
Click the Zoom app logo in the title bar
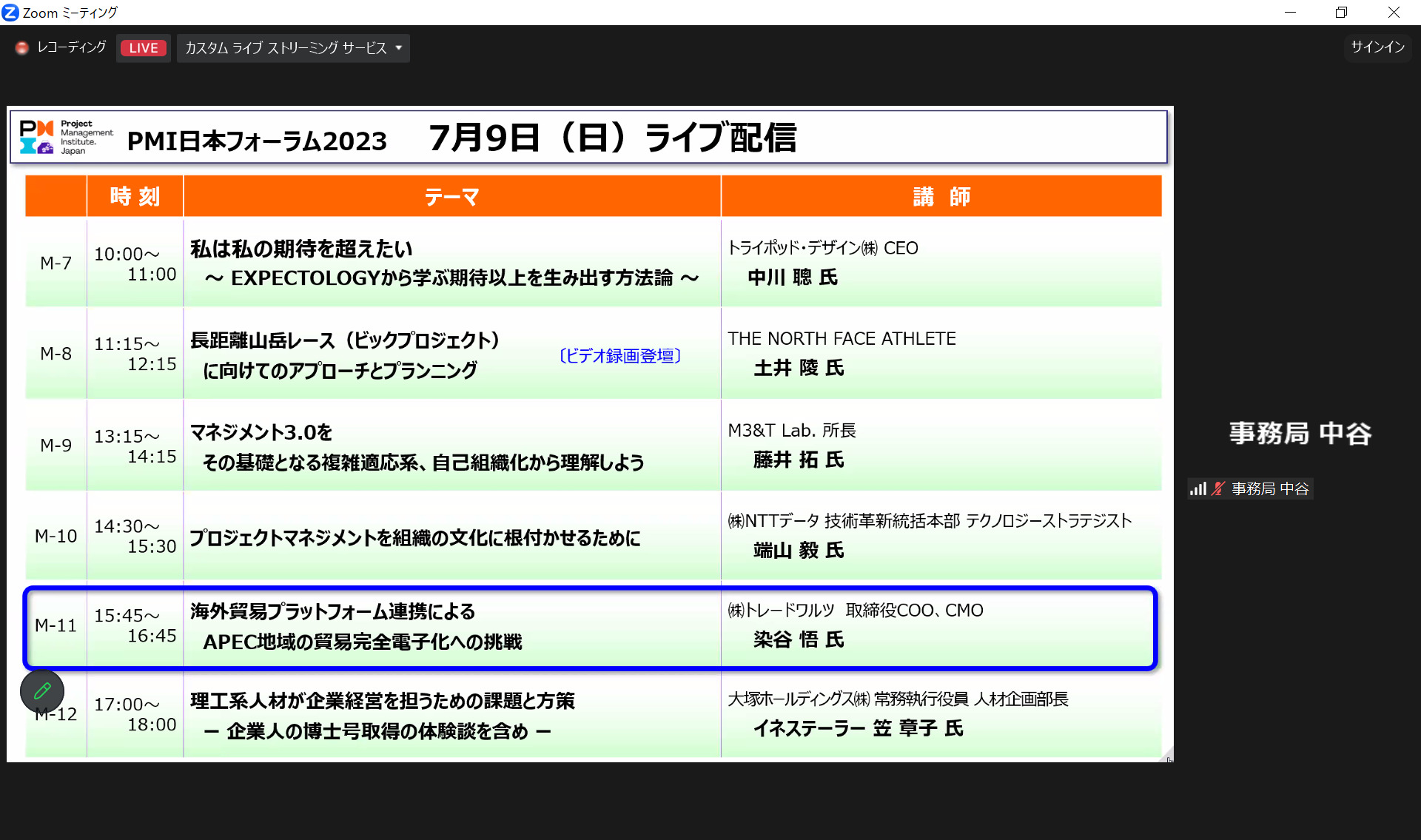point(10,13)
